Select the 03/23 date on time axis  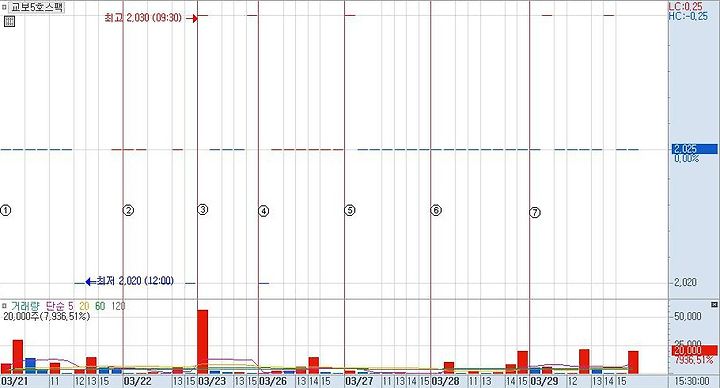coord(212,382)
